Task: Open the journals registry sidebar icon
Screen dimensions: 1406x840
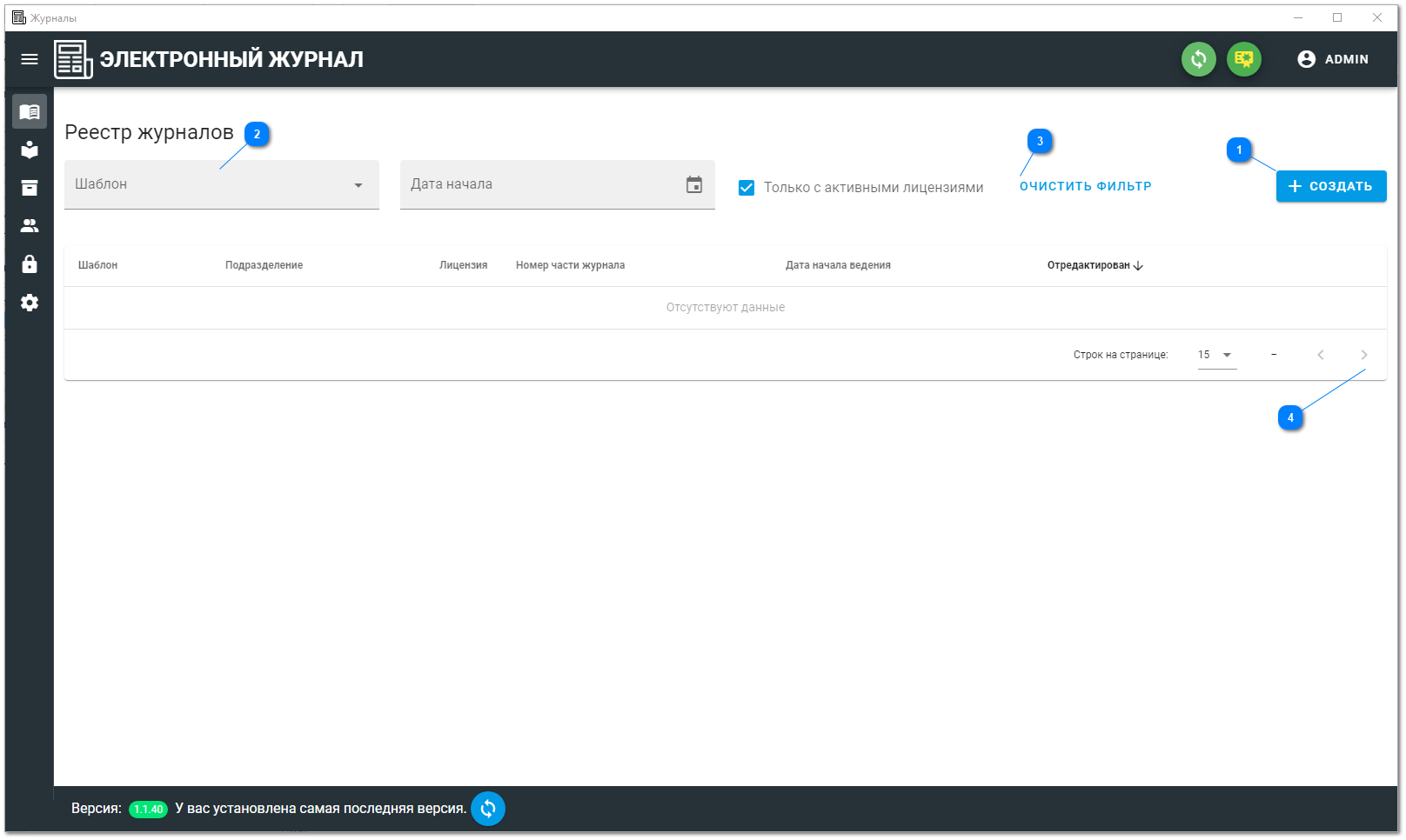Action: point(30,112)
